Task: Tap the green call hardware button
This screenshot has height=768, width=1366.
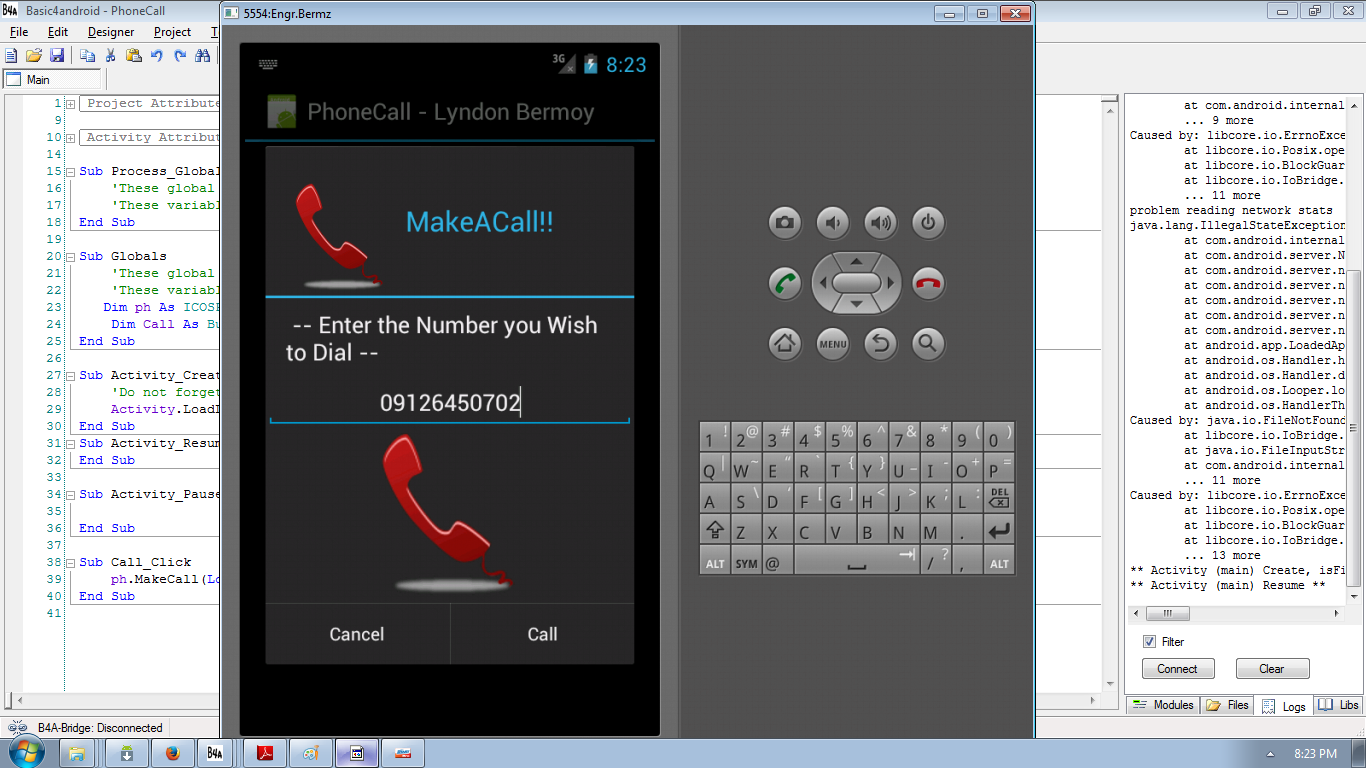Action: point(785,283)
